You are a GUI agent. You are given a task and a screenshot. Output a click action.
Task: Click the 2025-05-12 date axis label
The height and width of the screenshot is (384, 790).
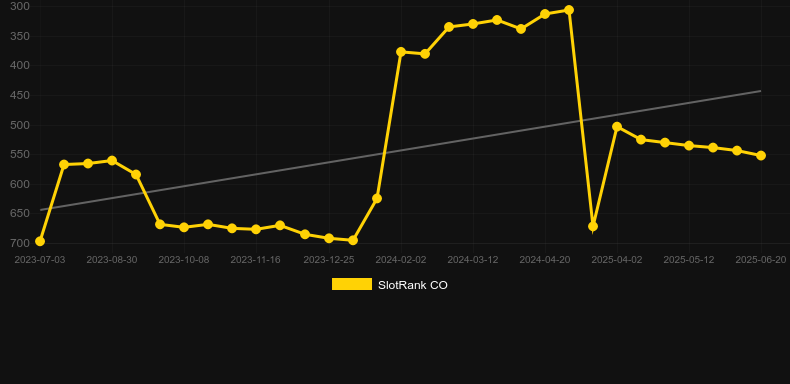click(689, 260)
